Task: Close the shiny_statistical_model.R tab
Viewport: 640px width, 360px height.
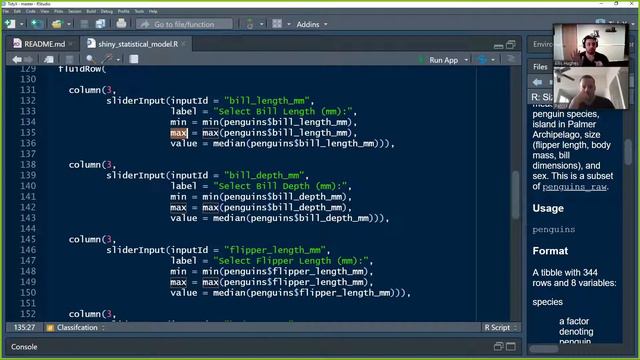Action: pos(184,44)
